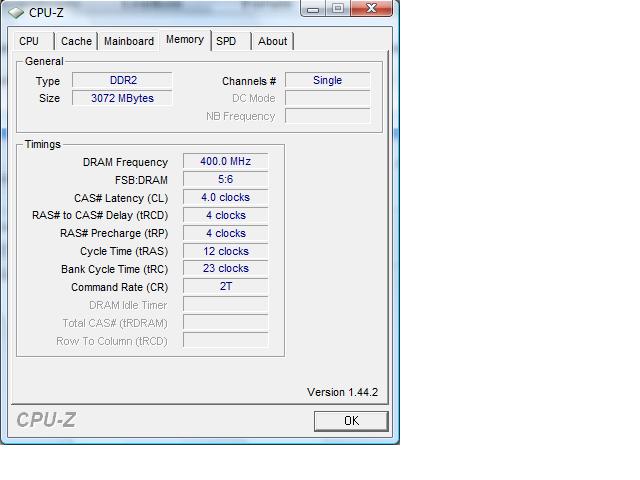Click the empty DC Mode field
The height and width of the screenshot is (480, 640).
click(x=328, y=98)
